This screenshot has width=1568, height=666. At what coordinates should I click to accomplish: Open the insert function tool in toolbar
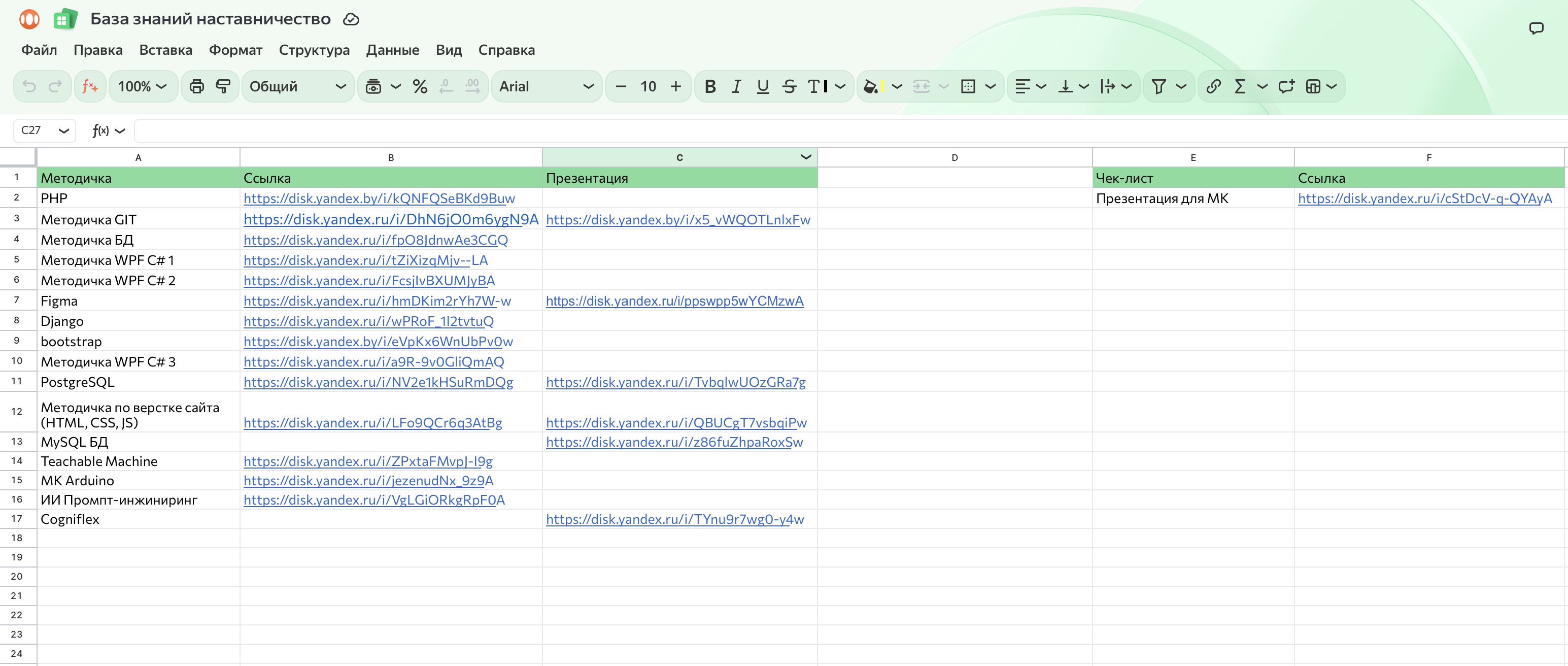click(90, 86)
